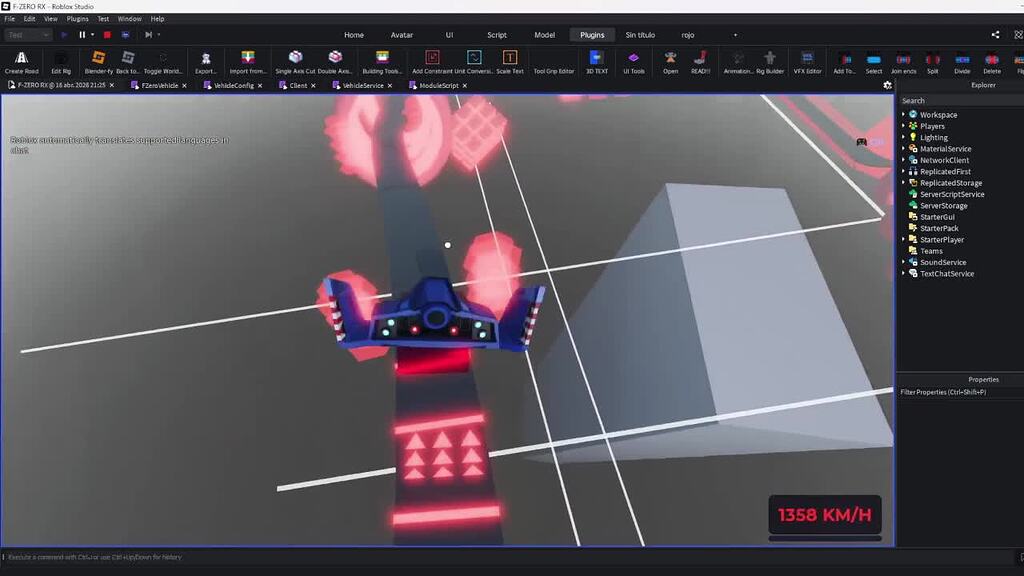Open the Import from... plugin

[248, 62]
